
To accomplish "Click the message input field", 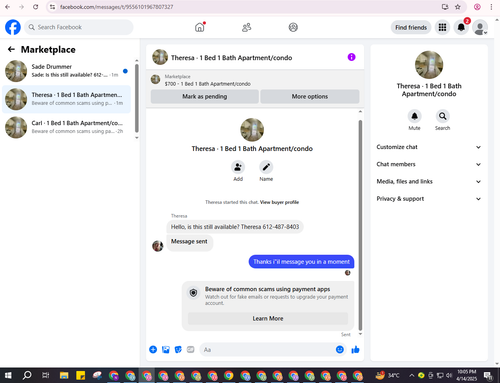I will pyautogui.click(x=267, y=349).
